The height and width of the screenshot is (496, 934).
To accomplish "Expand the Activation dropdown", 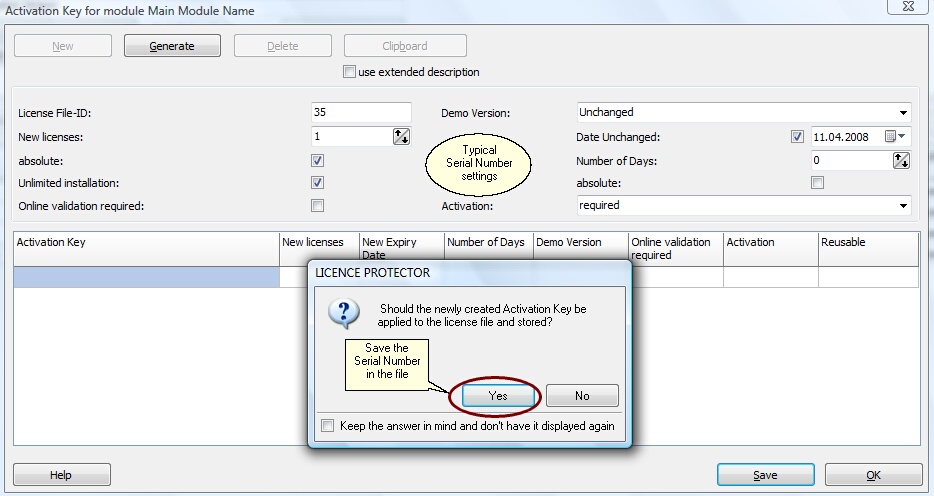I will coord(903,206).
